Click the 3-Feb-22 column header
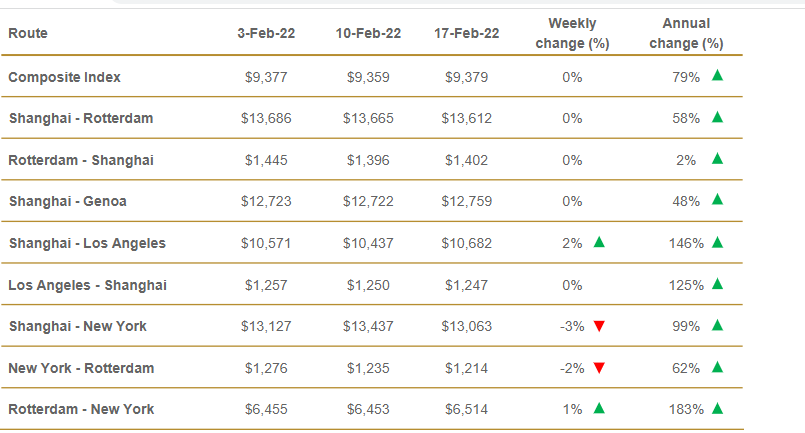The height and width of the screenshot is (433, 805). point(265,34)
